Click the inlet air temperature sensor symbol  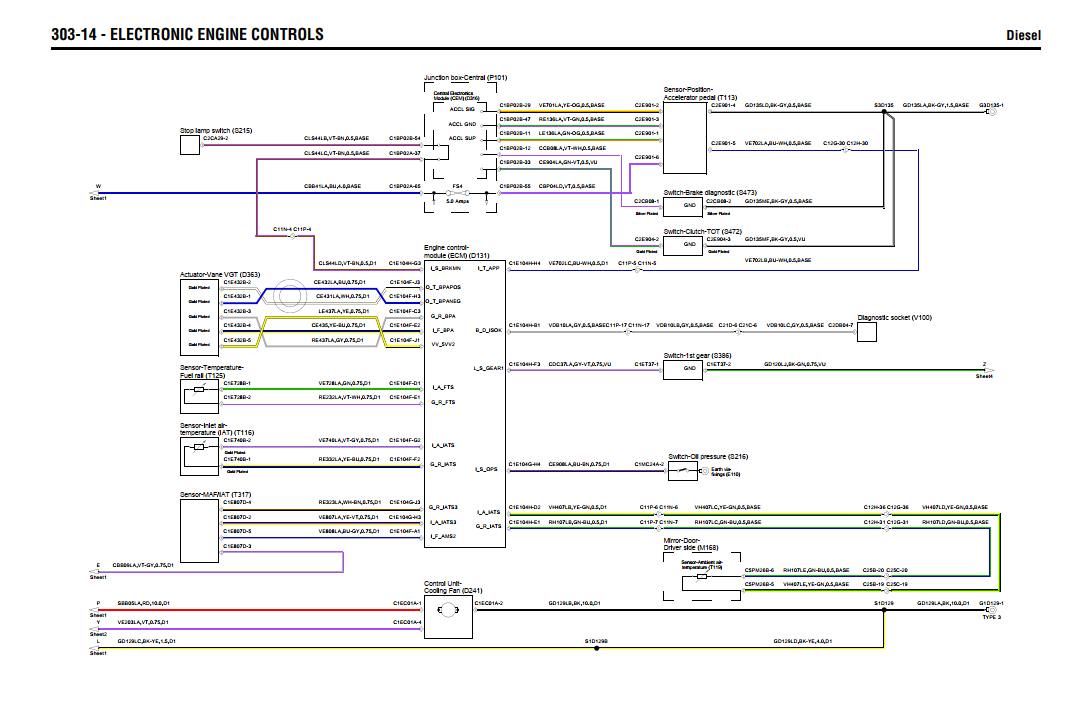point(192,457)
